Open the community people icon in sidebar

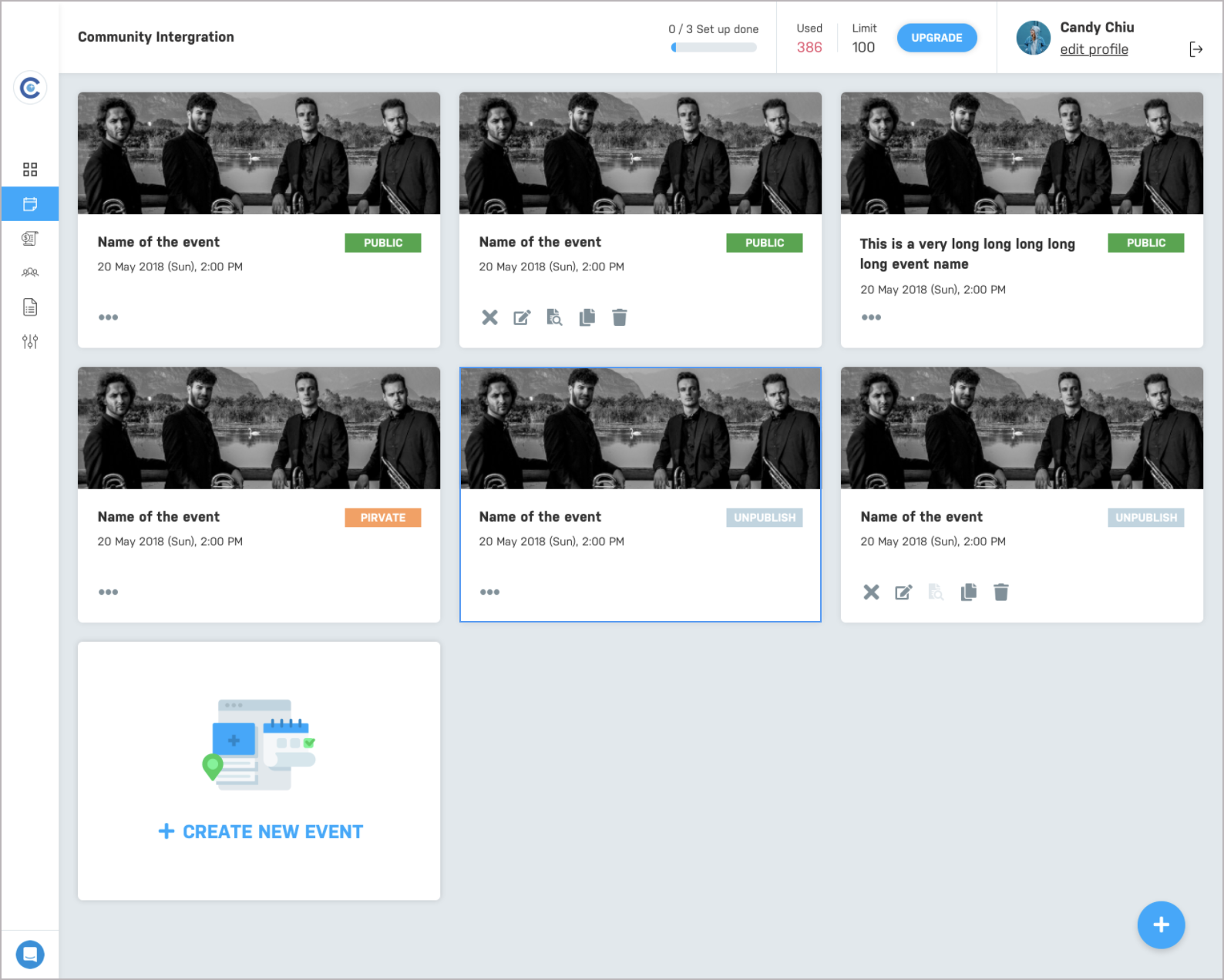[x=30, y=273]
